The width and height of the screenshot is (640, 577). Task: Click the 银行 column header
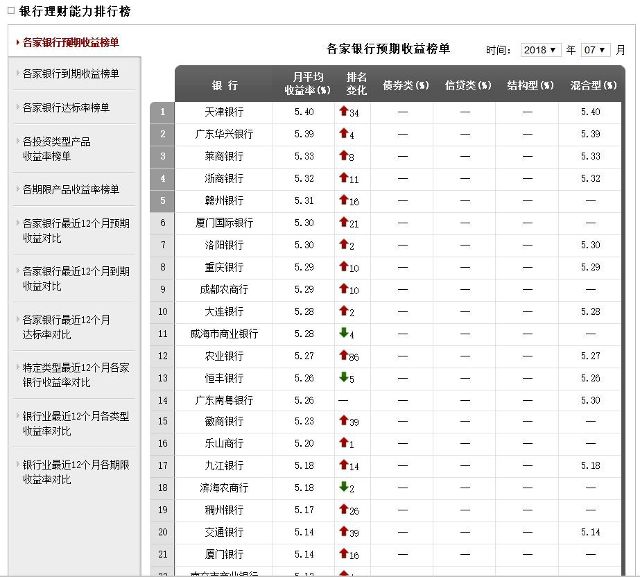click(224, 85)
